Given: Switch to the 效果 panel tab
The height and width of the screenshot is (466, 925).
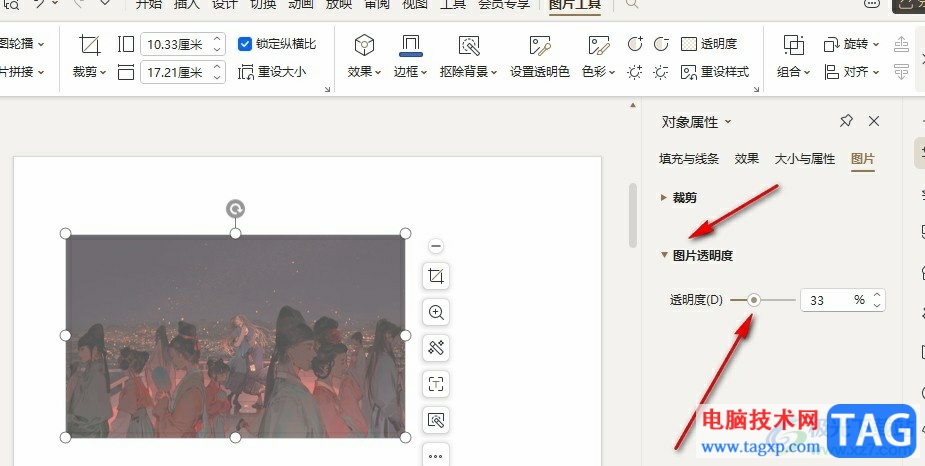Looking at the screenshot, I should [747, 159].
